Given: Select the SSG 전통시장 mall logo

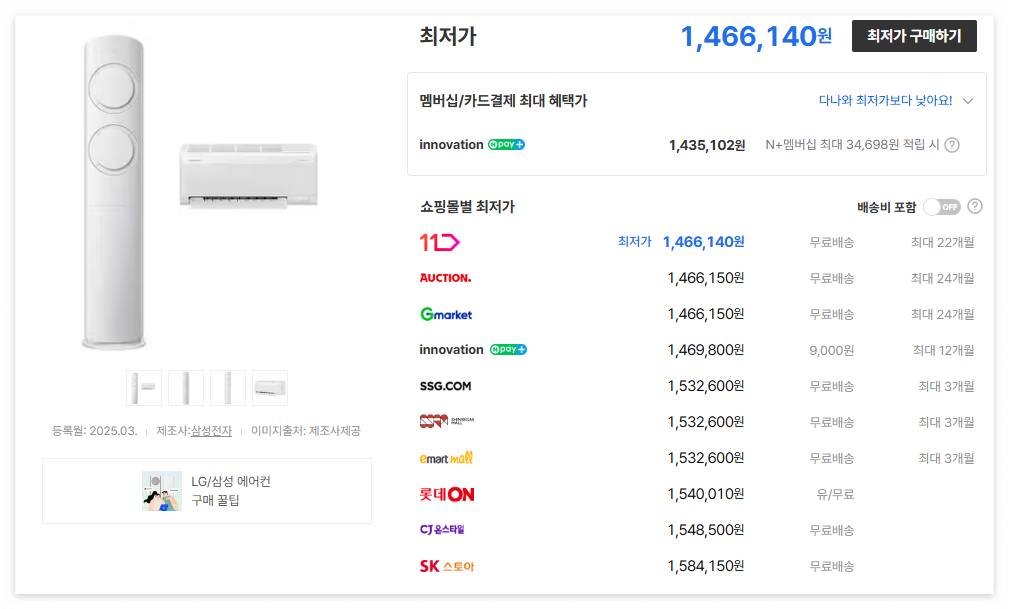Looking at the screenshot, I should pos(446,421).
